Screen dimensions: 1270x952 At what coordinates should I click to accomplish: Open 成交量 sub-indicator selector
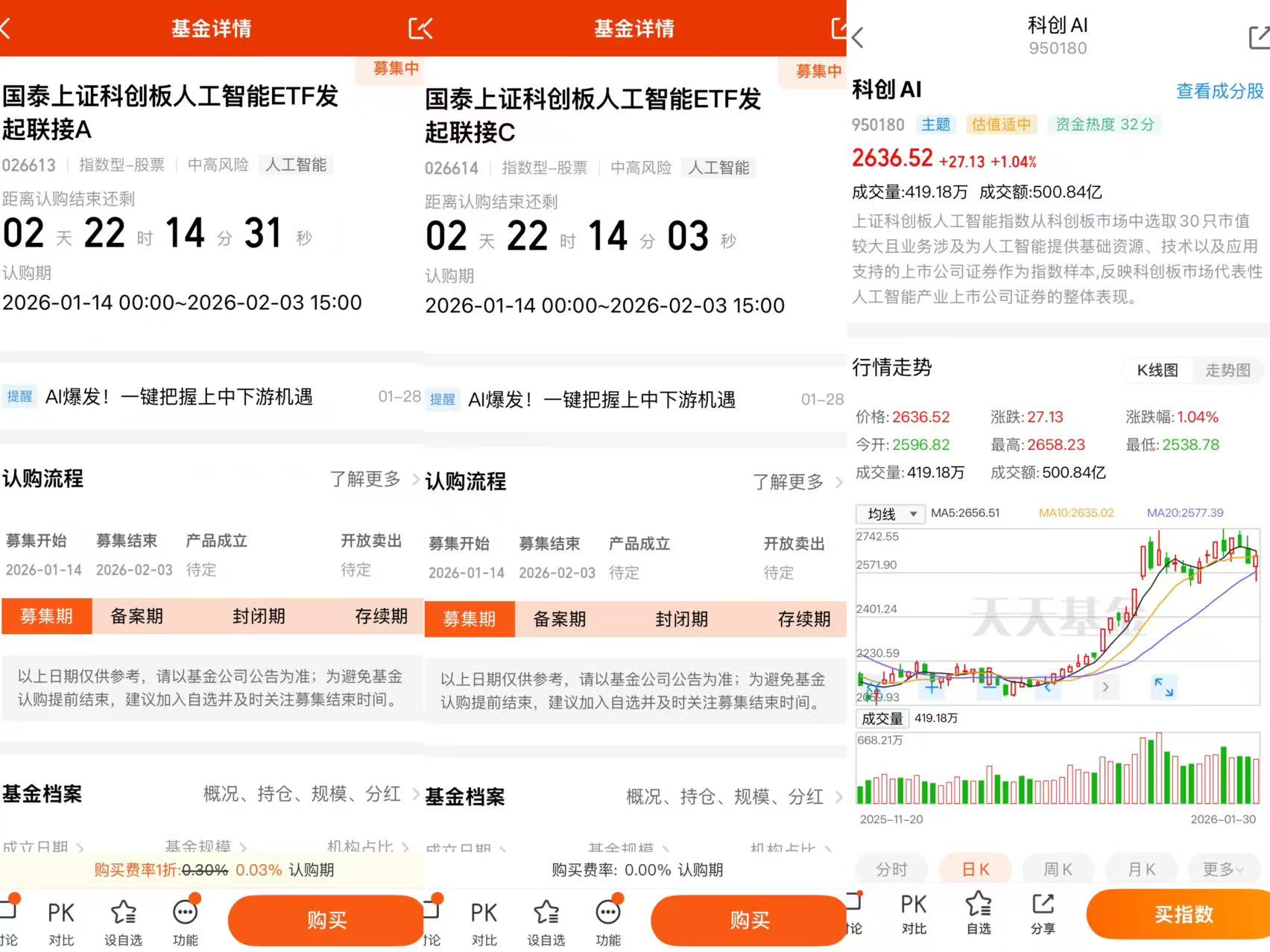point(882,719)
